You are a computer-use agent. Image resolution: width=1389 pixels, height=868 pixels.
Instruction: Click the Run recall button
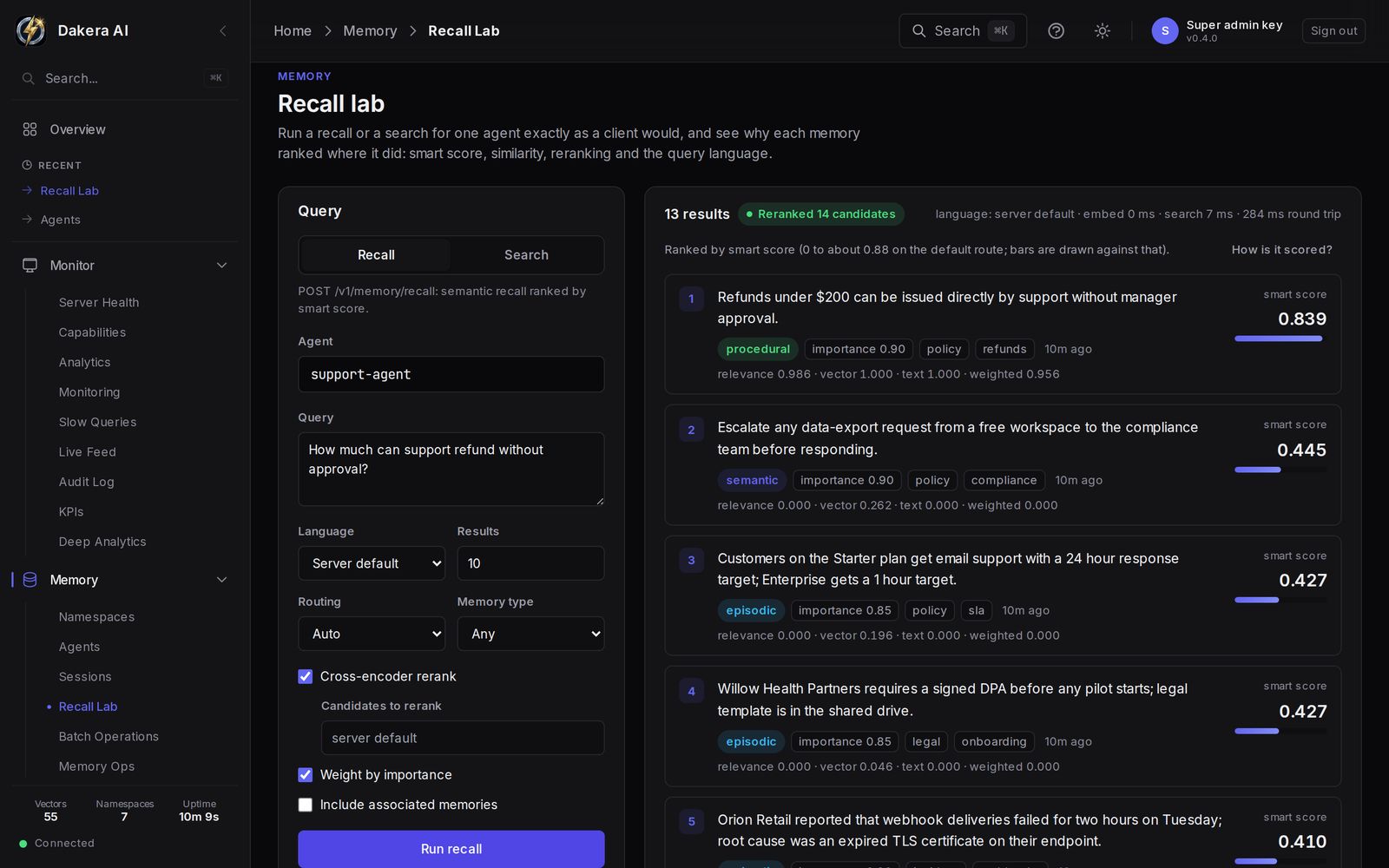[451, 849]
